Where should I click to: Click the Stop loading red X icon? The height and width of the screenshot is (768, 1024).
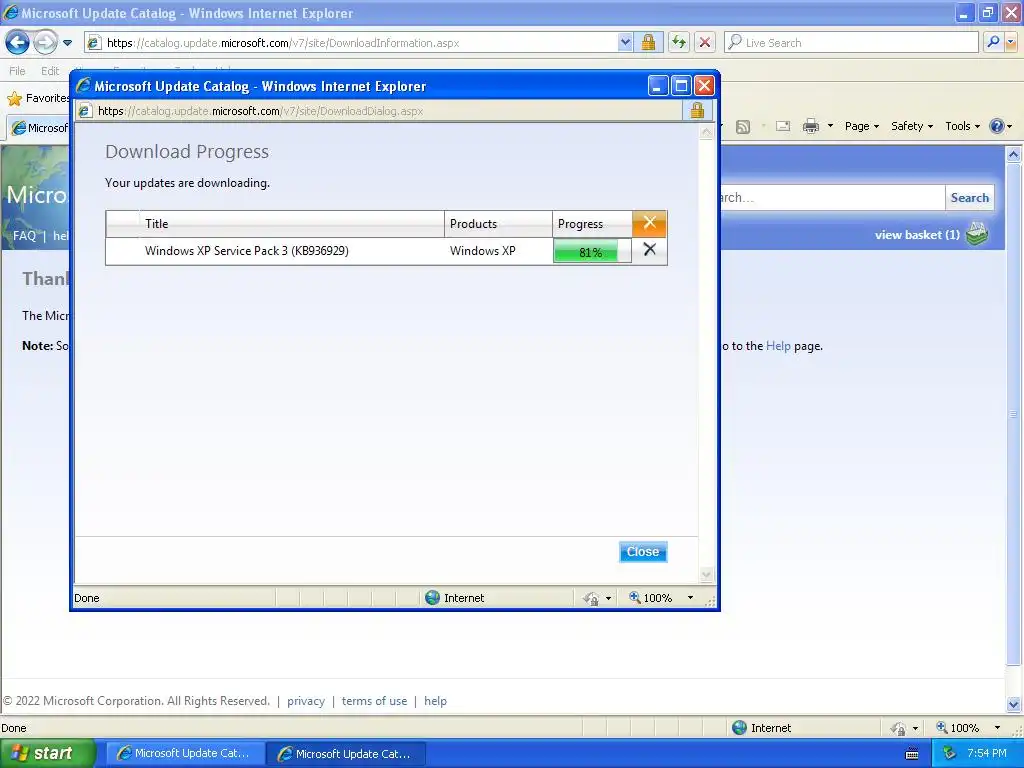(705, 43)
